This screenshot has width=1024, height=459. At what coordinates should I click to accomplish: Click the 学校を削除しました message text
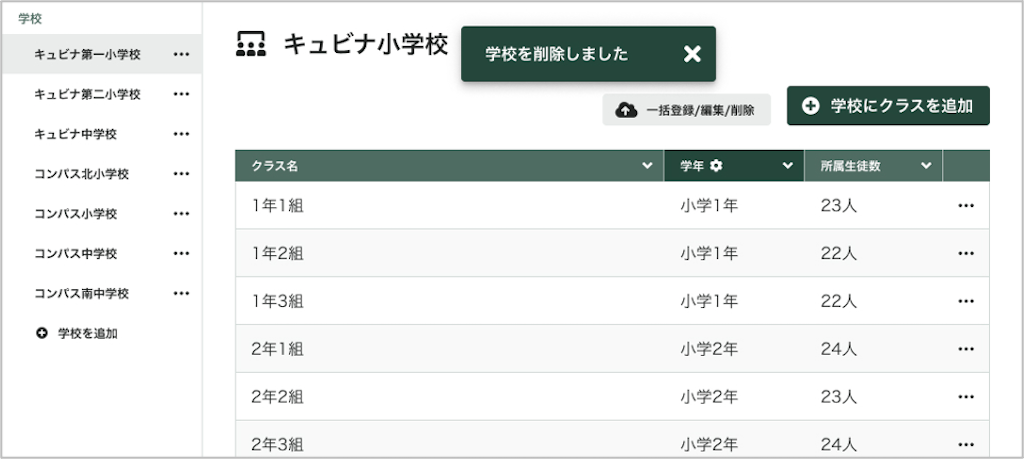click(x=556, y=54)
